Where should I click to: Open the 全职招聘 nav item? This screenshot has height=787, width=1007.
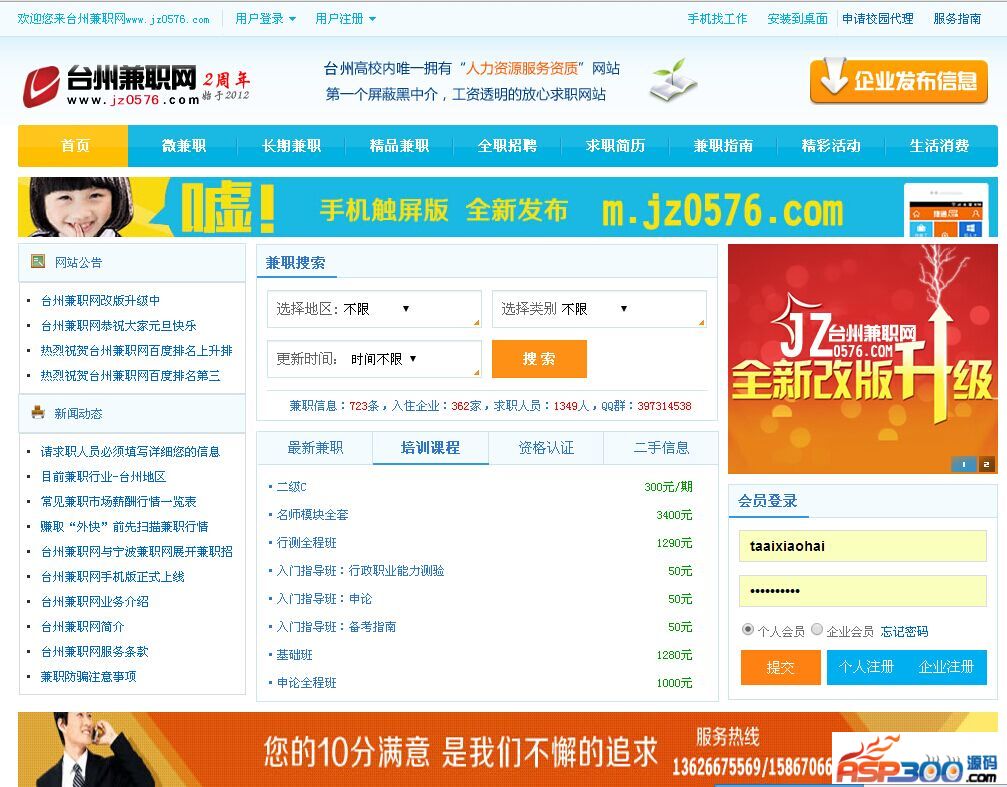[x=507, y=146]
